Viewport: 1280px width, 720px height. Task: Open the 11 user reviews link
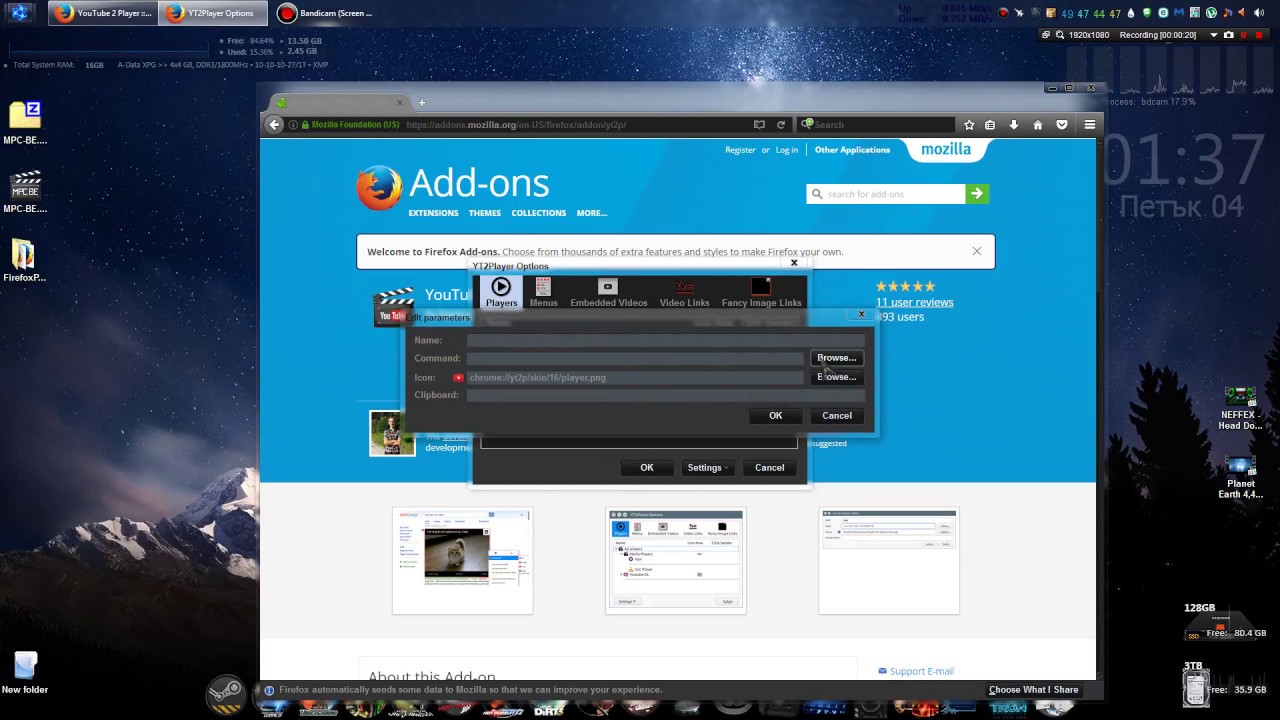click(x=914, y=302)
